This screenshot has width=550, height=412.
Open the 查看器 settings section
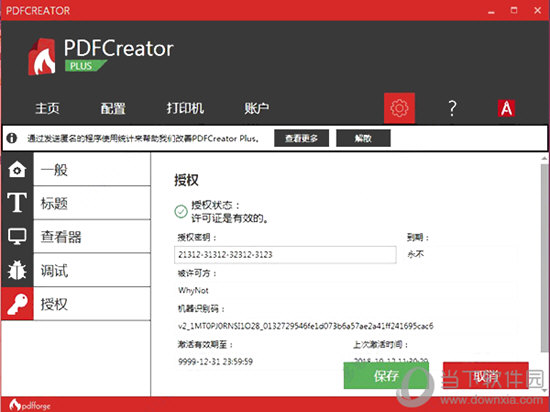click(92, 237)
